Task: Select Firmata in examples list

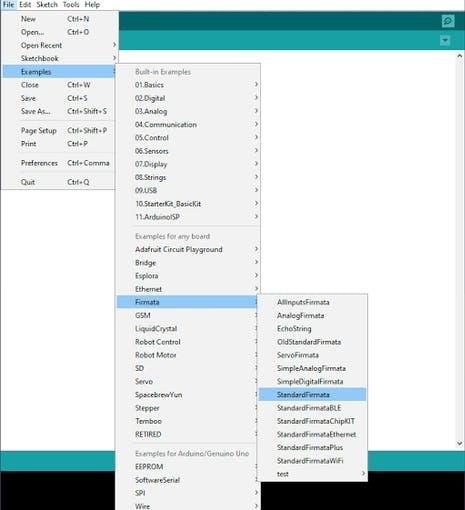Action: [188, 302]
